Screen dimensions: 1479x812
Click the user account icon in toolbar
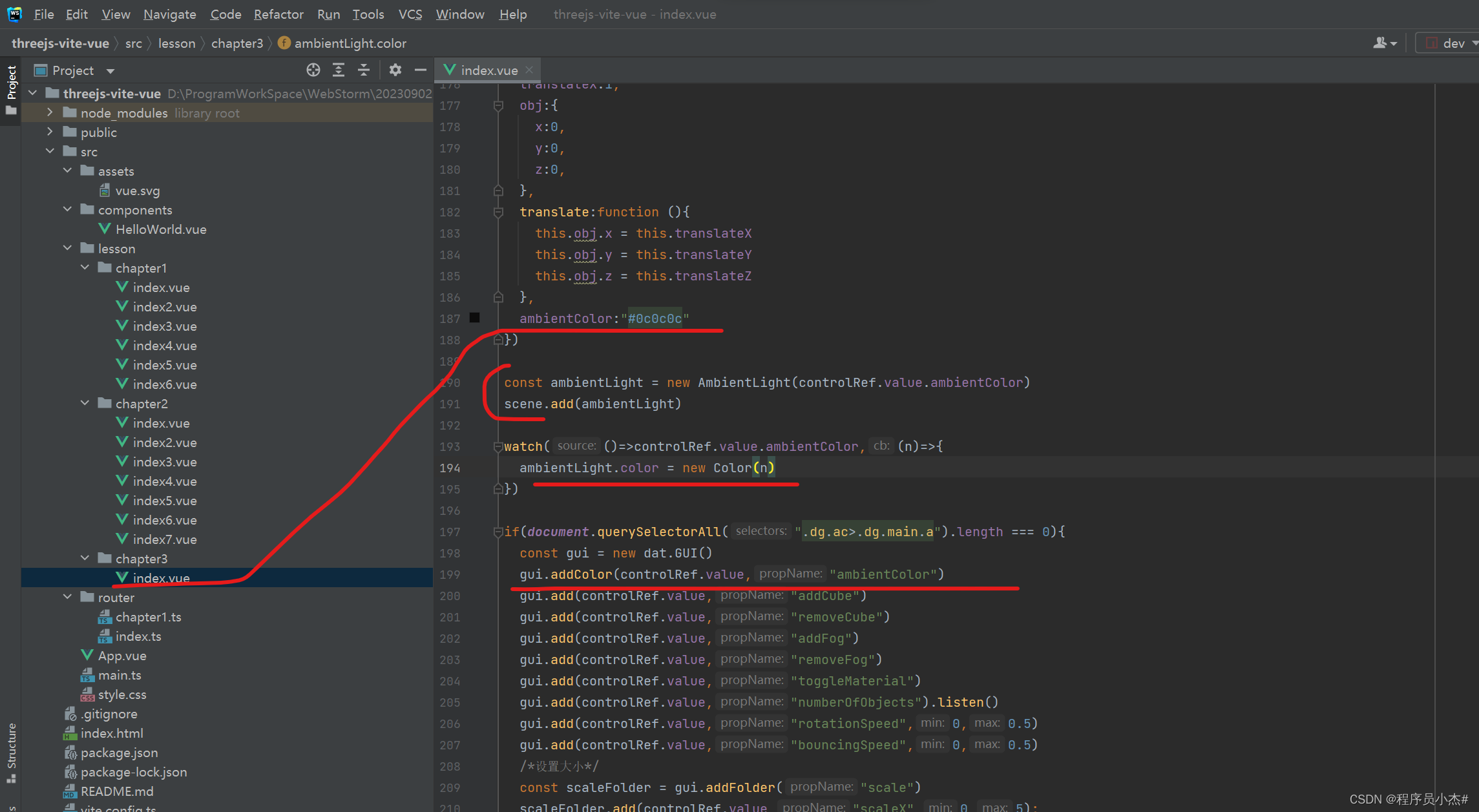1383,43
